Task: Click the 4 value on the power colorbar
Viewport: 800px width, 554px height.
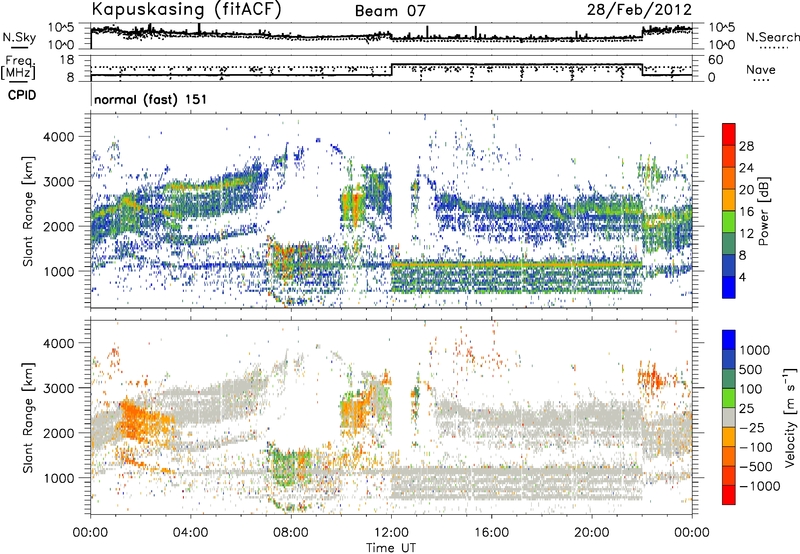Action: pos(742,278)
